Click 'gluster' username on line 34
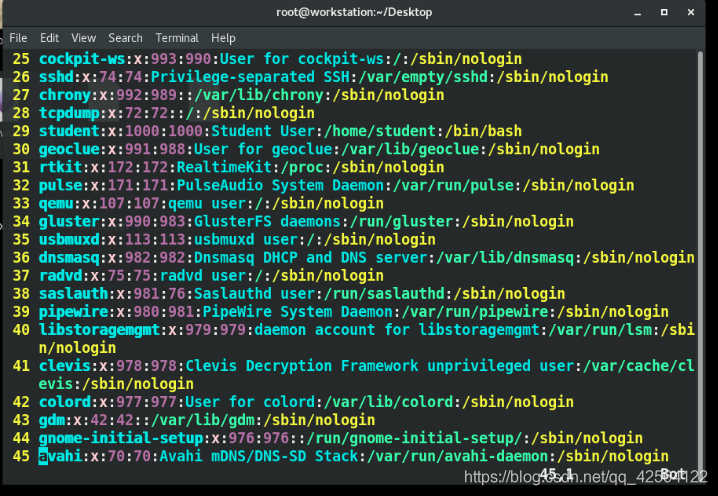The height and width of the screenshot is (496, 718). 69,222
